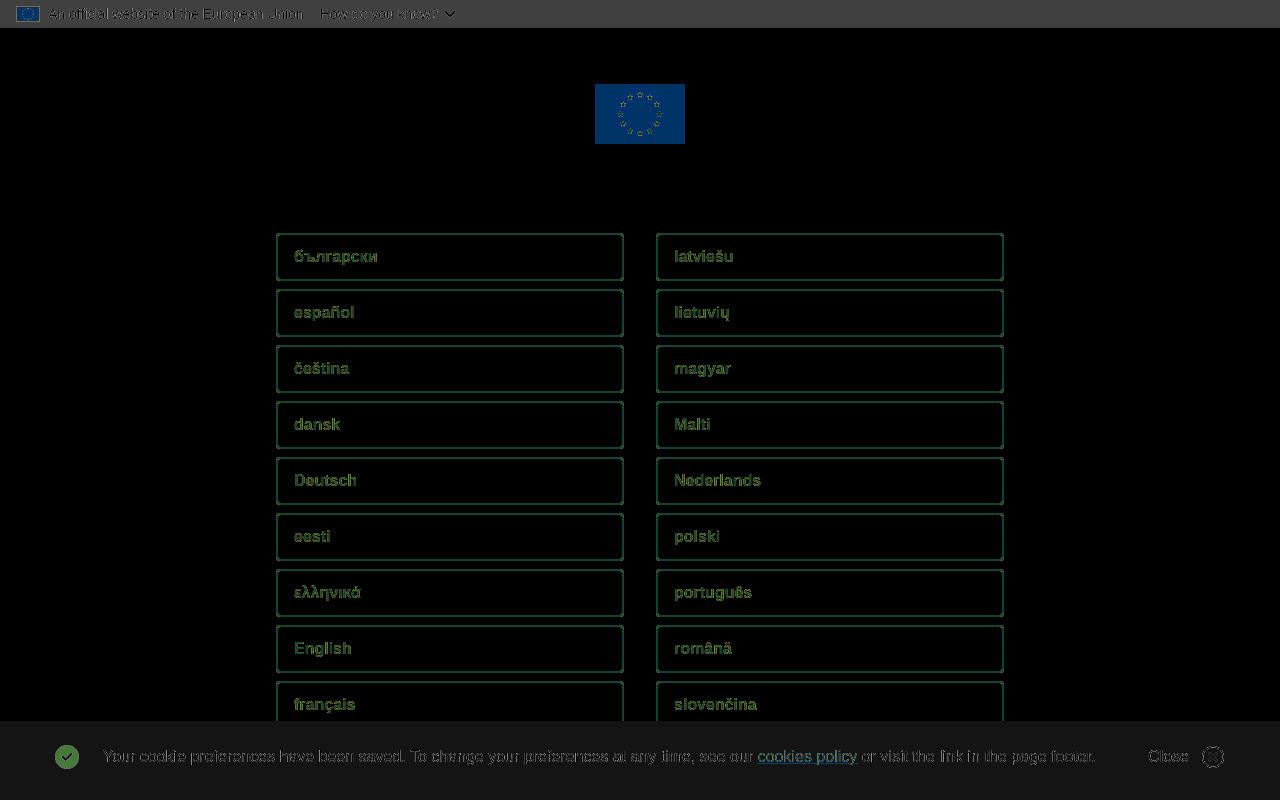Select ελληνικά language
The height and width of the screenshot is (800, 1280).
(x=450, y=593)
